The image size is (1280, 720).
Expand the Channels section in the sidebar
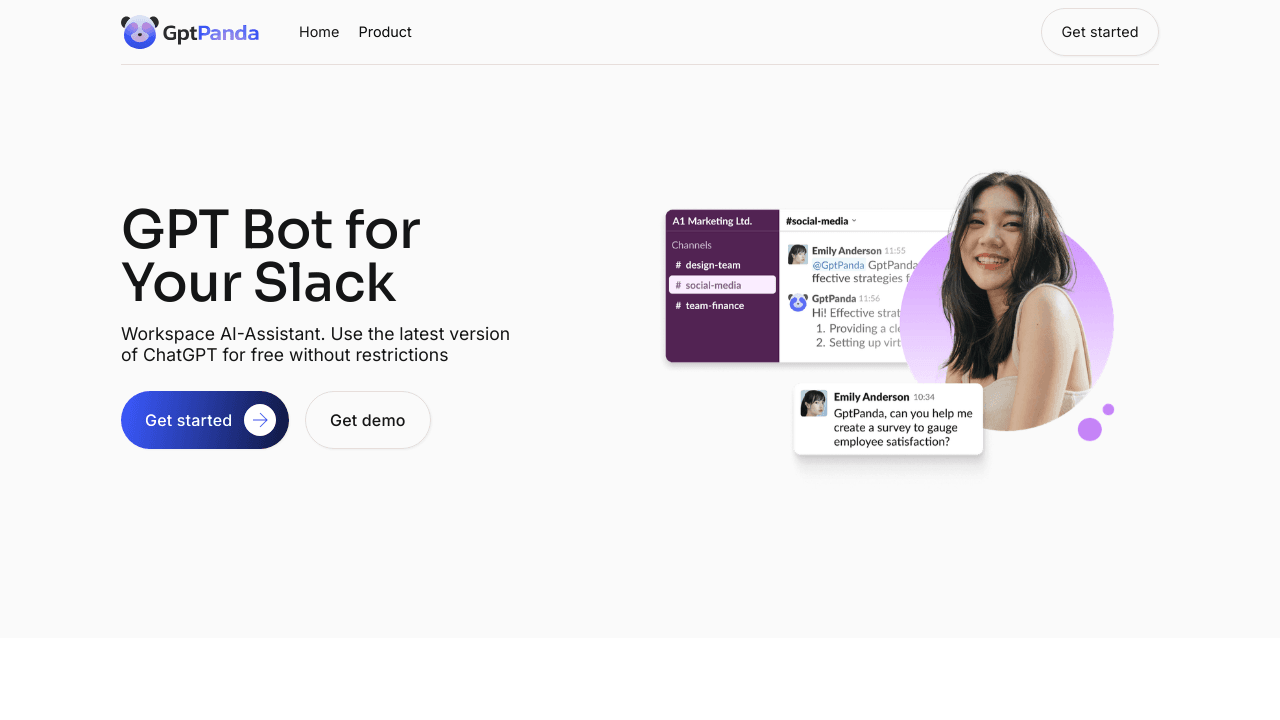[x=694, y=245]
